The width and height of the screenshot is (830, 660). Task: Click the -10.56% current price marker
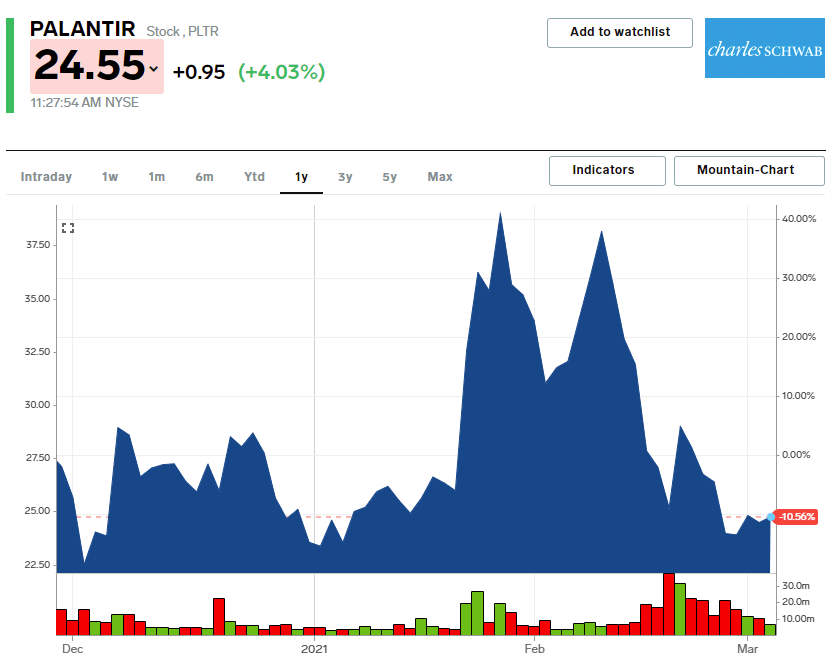click(796, 517)
